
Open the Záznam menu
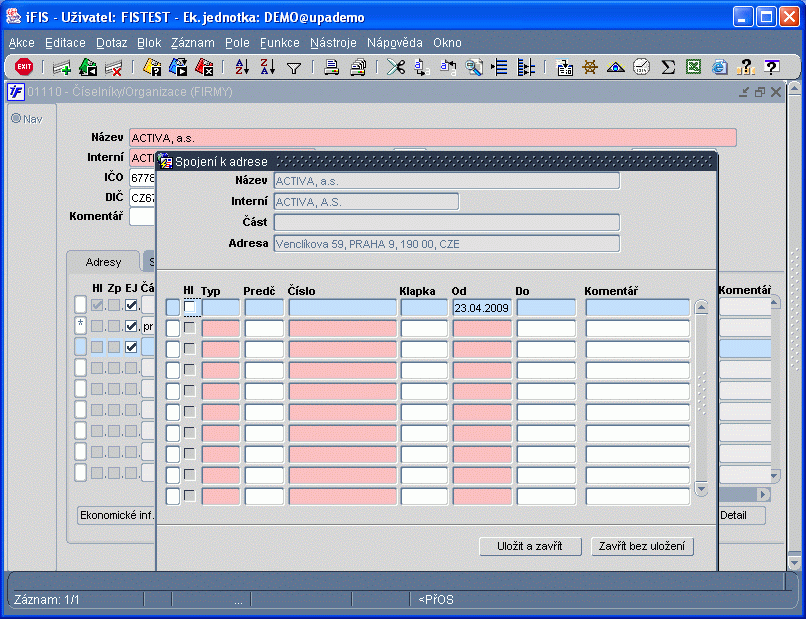tap(193, 43)
